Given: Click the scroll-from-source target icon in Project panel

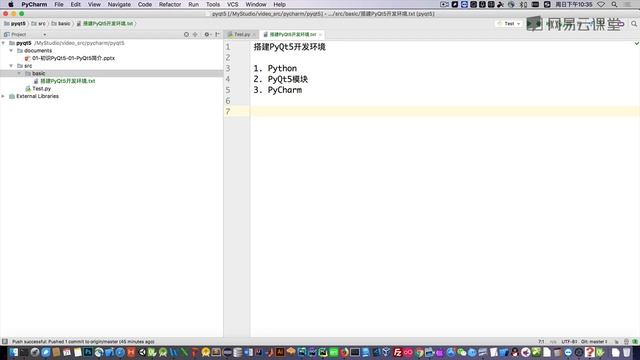Looking at the screenshot, I should click(186, 35).
